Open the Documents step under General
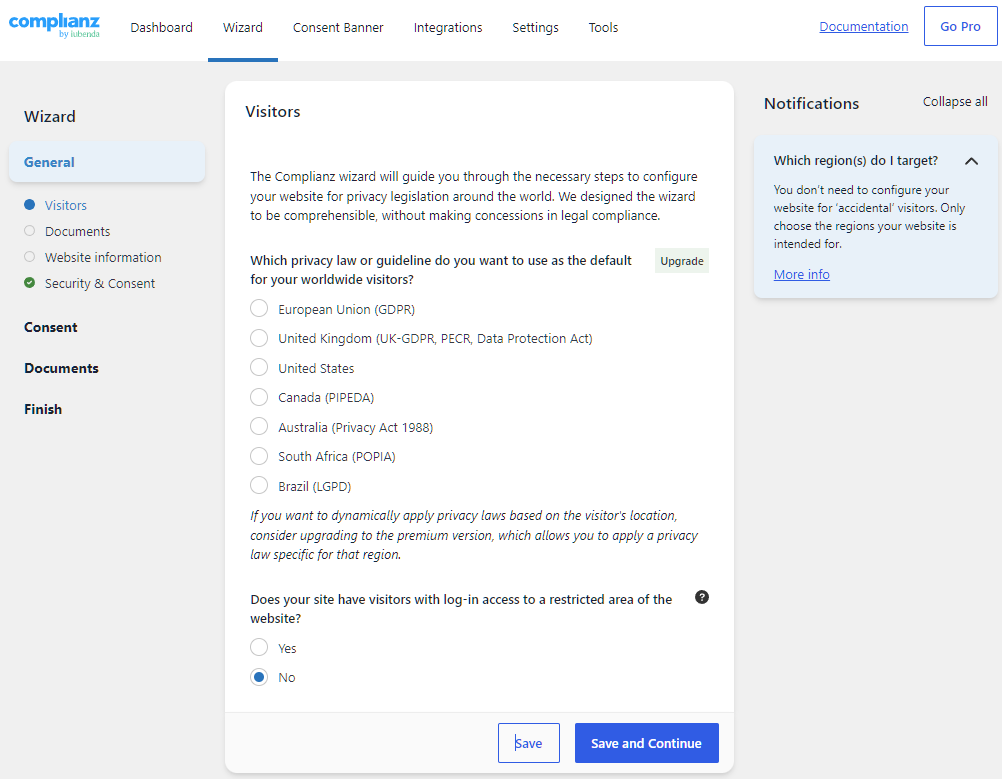The image size is (1002, 779). [x=77, y=231]
